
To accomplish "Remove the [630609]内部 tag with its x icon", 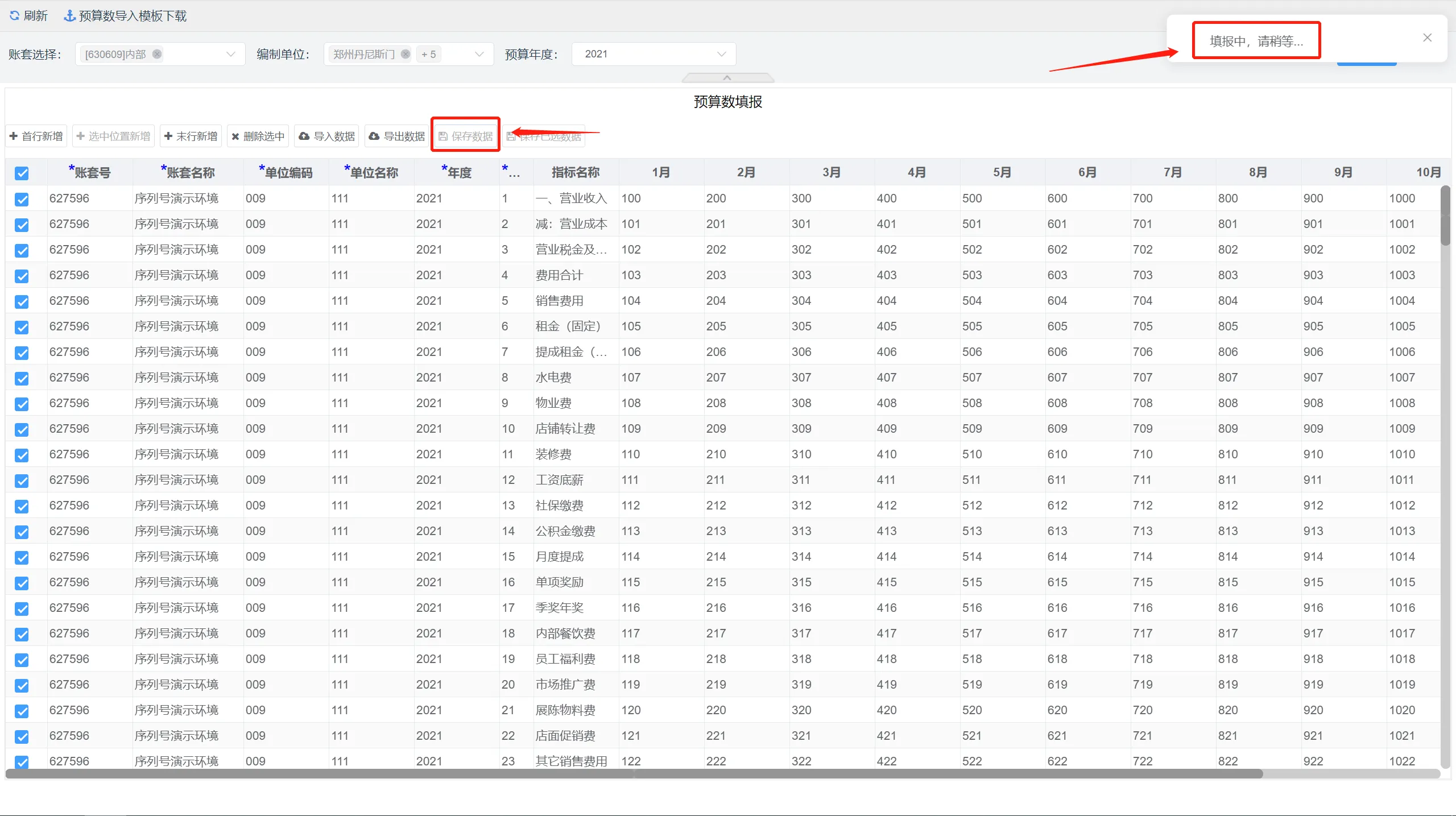I will (157, 54).
